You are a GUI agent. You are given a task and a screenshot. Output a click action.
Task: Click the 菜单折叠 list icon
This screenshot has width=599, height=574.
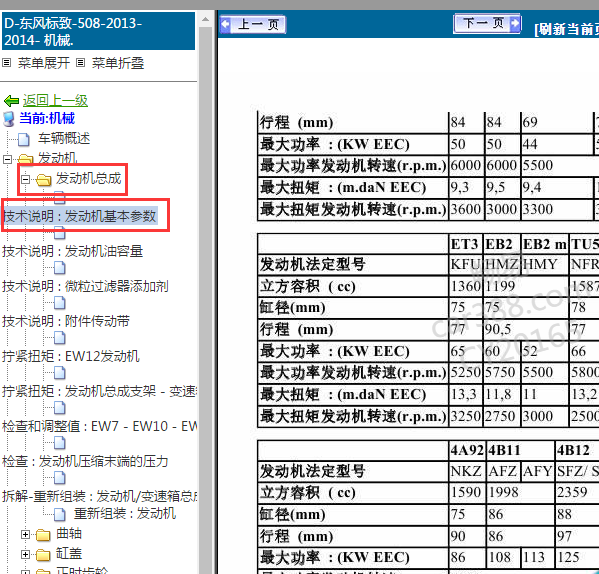[80, 62]
